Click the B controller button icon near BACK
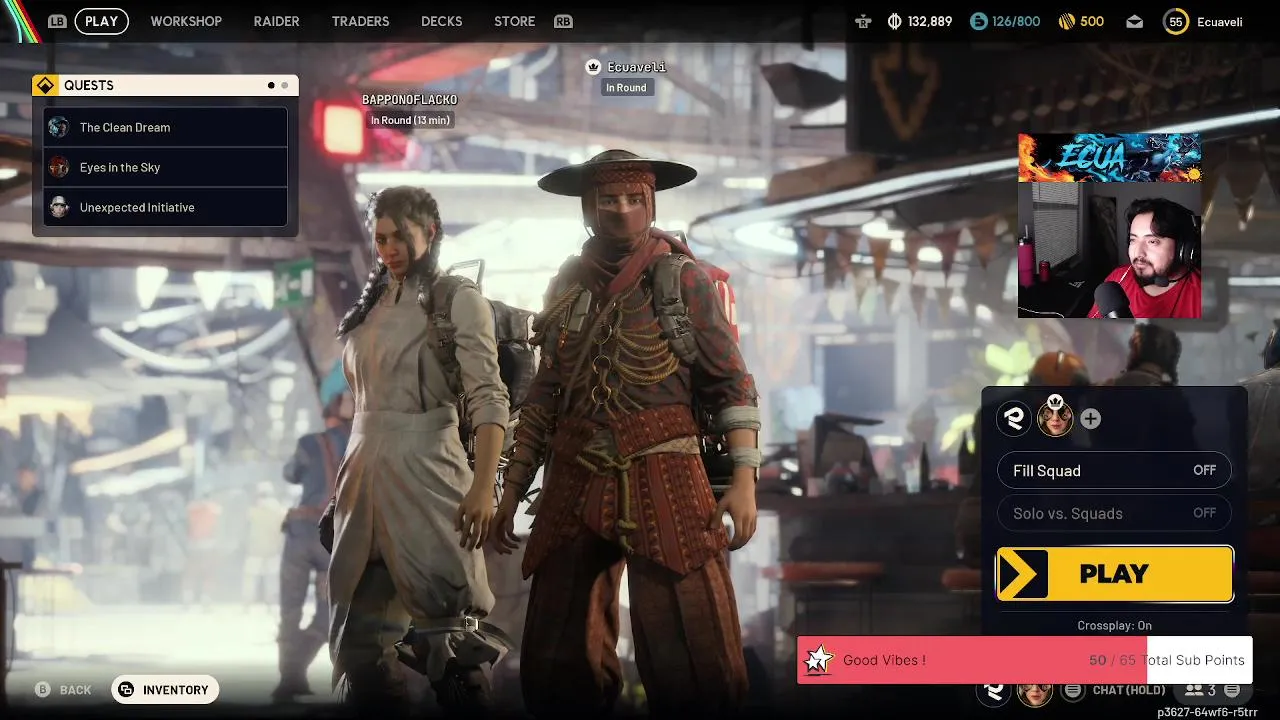The image size is (1280, 720). coord(43,690)
